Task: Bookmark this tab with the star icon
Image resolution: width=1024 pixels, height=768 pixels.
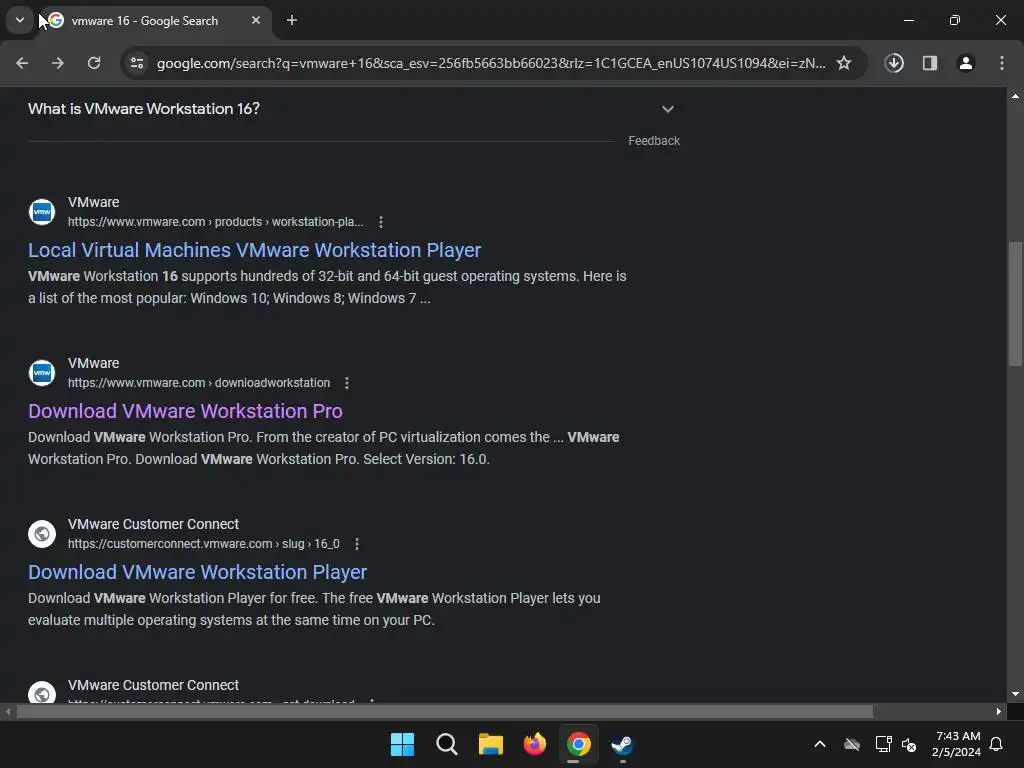Action: tap(844, 63)
